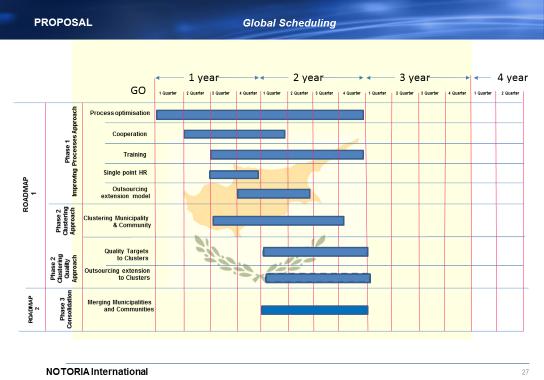Click Merging Municipalities and Communities label

pos(120,306)
